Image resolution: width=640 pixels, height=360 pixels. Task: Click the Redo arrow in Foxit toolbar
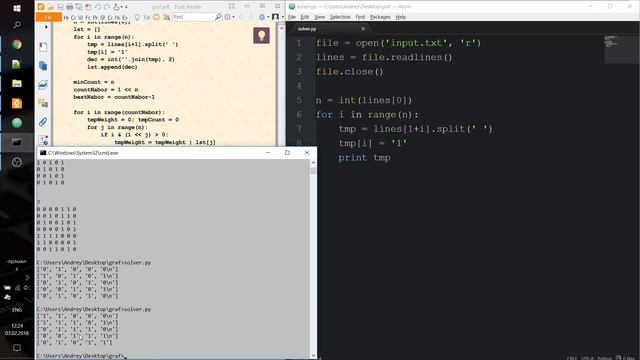click(x=107, y=7)
